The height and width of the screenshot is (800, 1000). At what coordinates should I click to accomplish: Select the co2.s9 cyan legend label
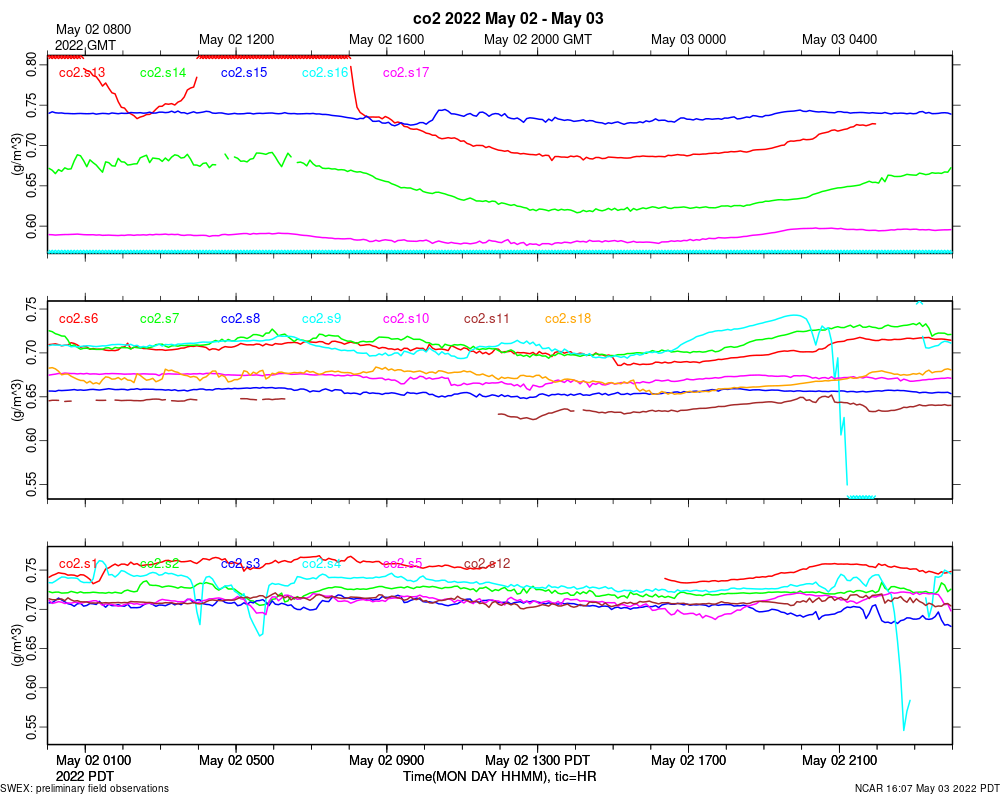point(321,318)
